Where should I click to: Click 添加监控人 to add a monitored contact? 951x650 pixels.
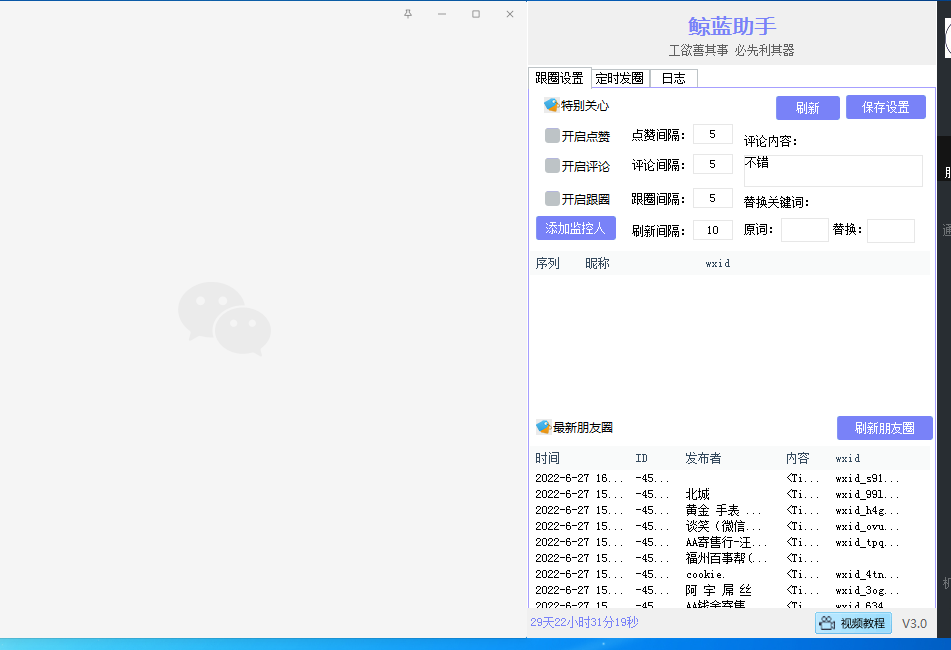pyautogui.click(x=575, y=228)
